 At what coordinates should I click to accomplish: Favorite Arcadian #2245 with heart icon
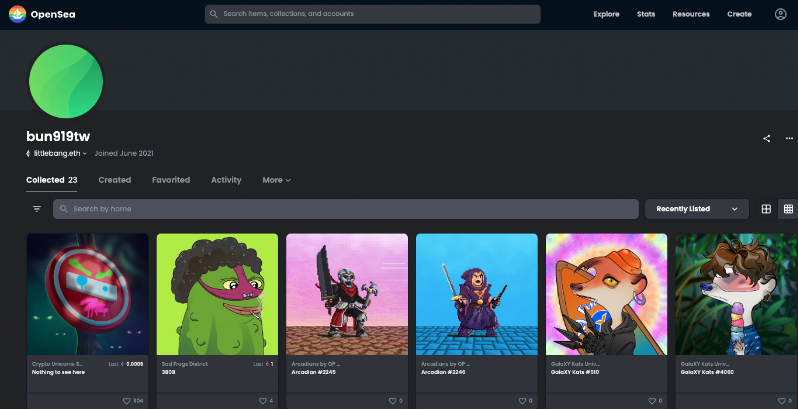392,401
